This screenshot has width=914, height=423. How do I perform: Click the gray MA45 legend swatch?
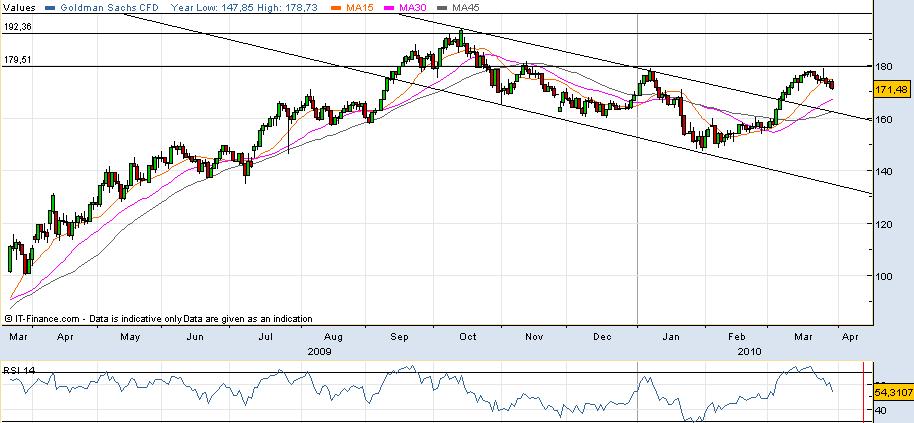pyautogui.click(x=442, y=8)
